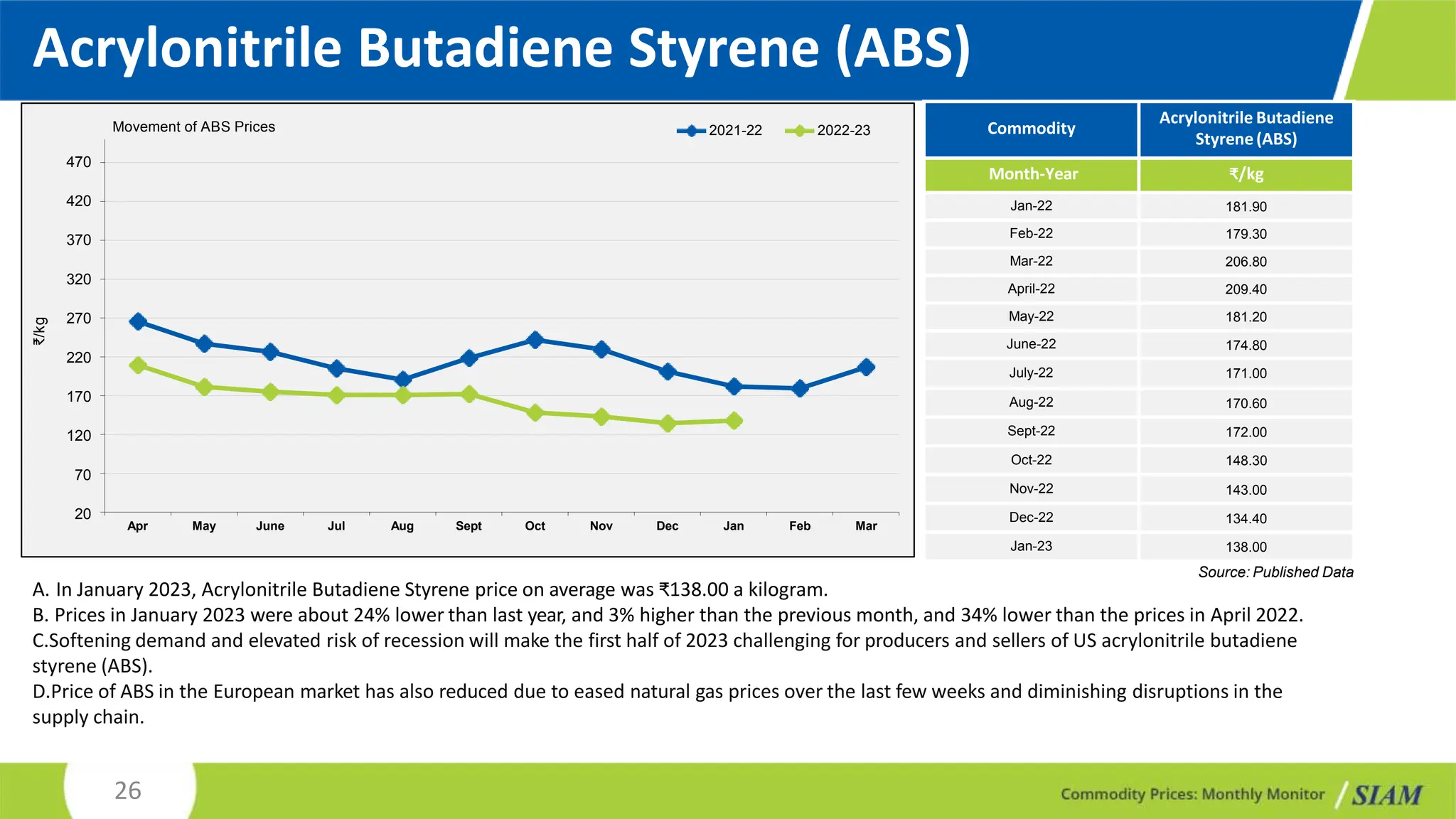
Task: Click the Source: Published Data note
Action: coord(1275,572)
